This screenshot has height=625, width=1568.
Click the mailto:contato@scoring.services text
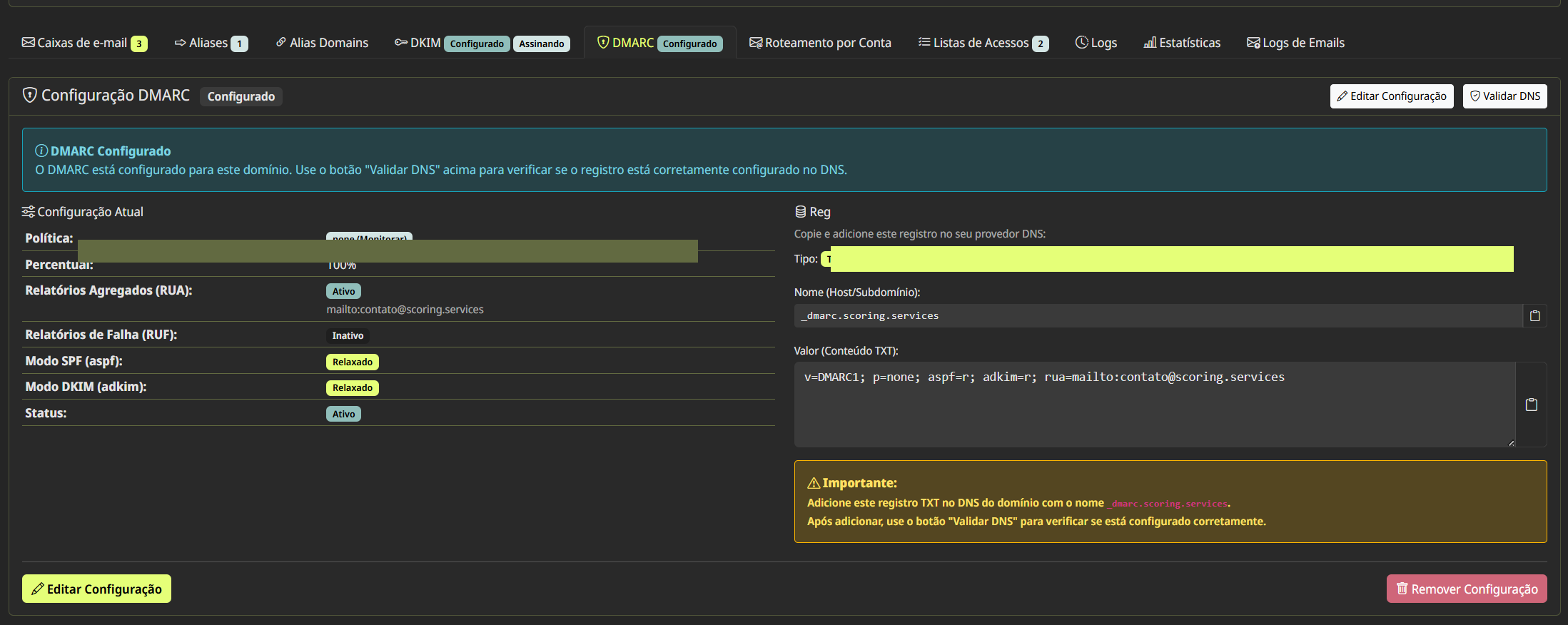tap(405, 310)
